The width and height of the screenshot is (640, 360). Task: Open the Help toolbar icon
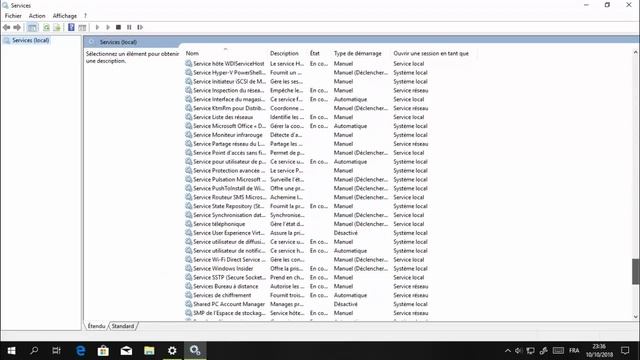click(x=71, y=27)
